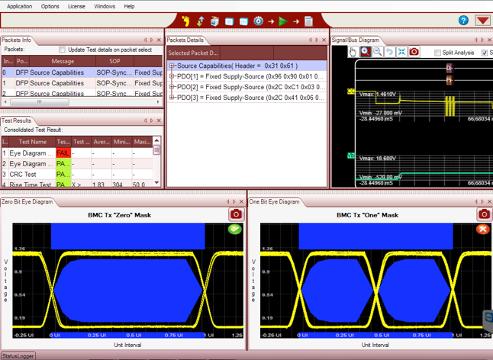Toggle the checked checkbox right of Split Analysis
Viewport: 493px width, 360px height.
pos(484,53)
